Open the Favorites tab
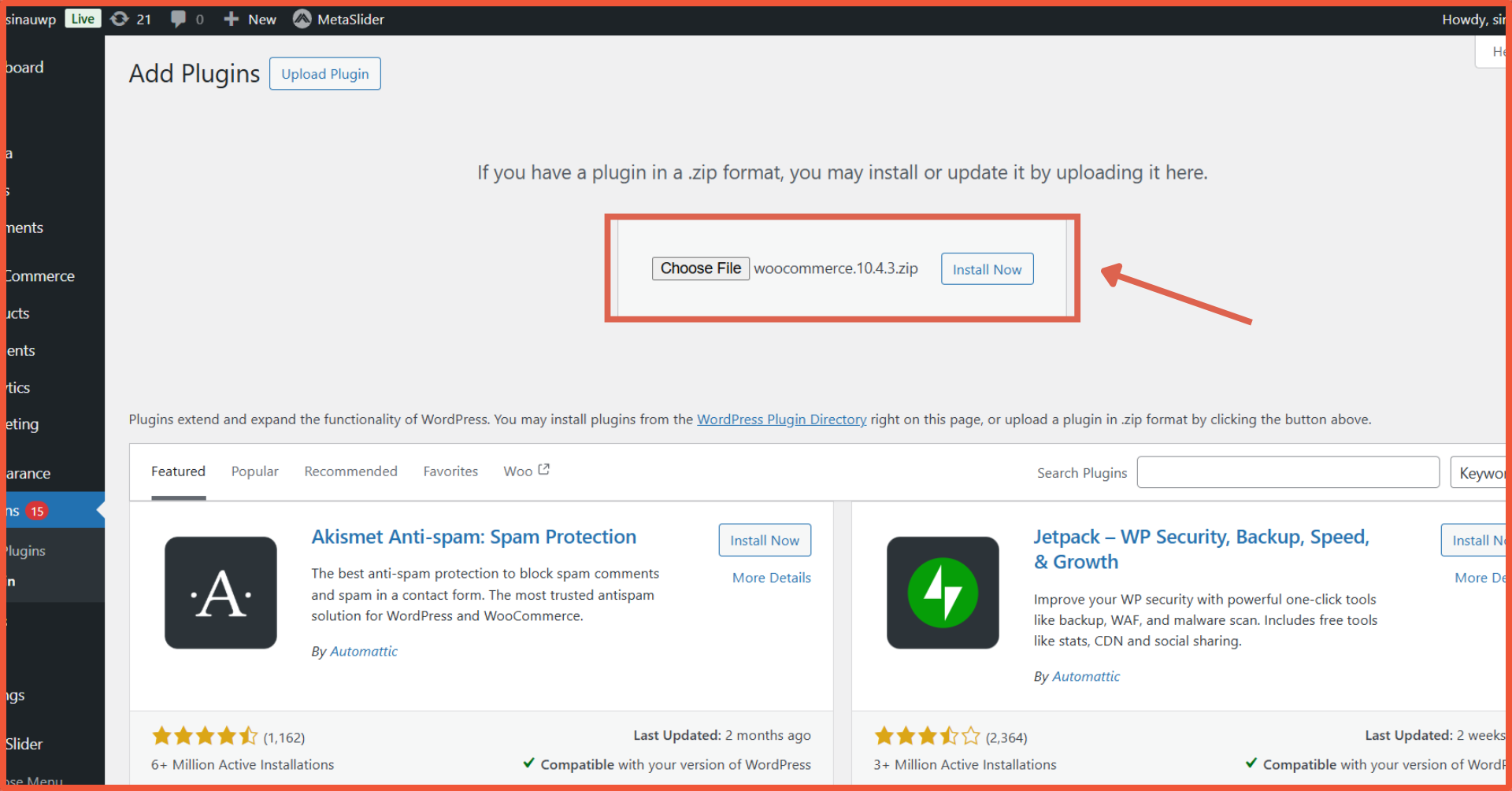 click(450, 471)
